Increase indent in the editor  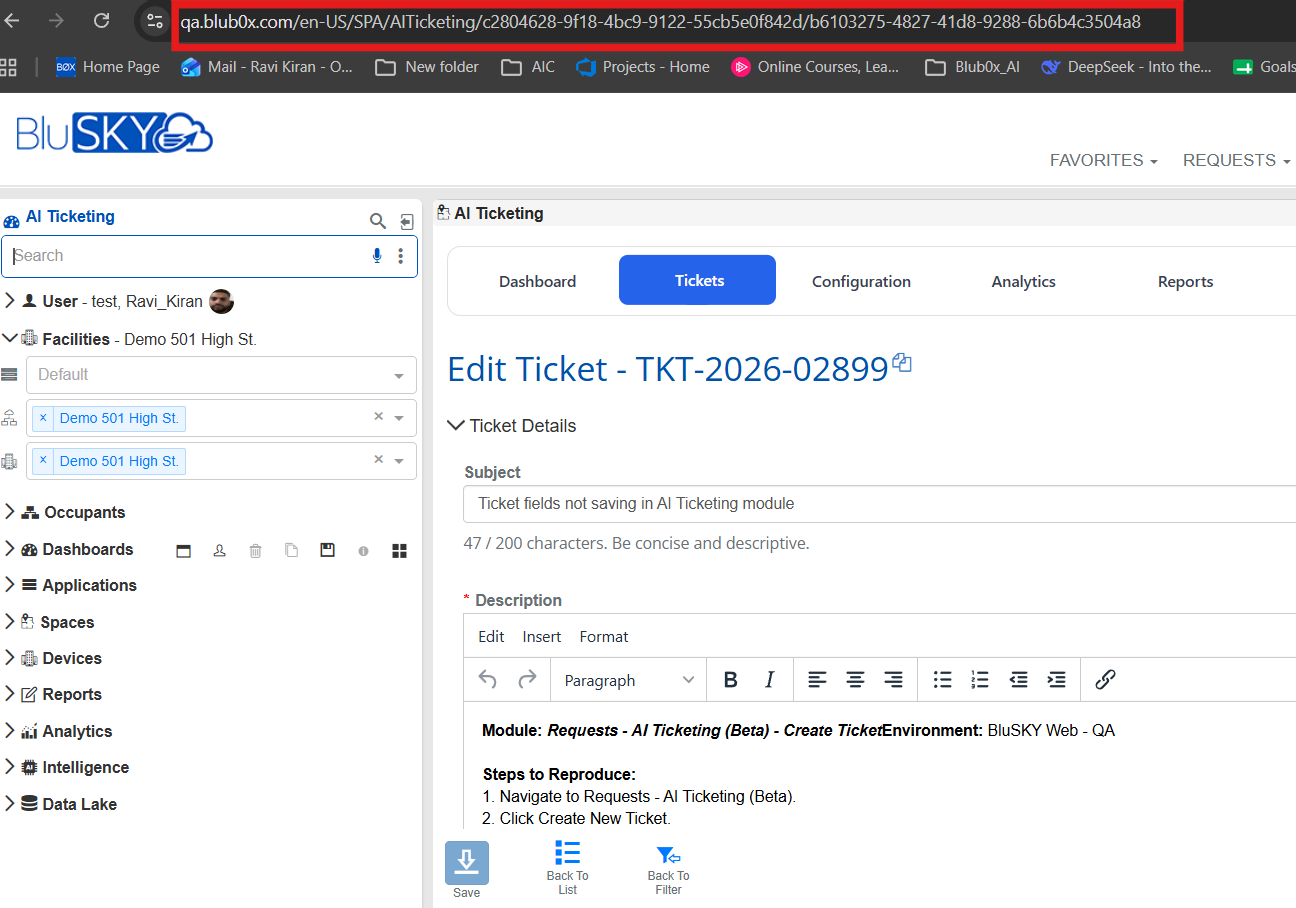coord(1056,680)
